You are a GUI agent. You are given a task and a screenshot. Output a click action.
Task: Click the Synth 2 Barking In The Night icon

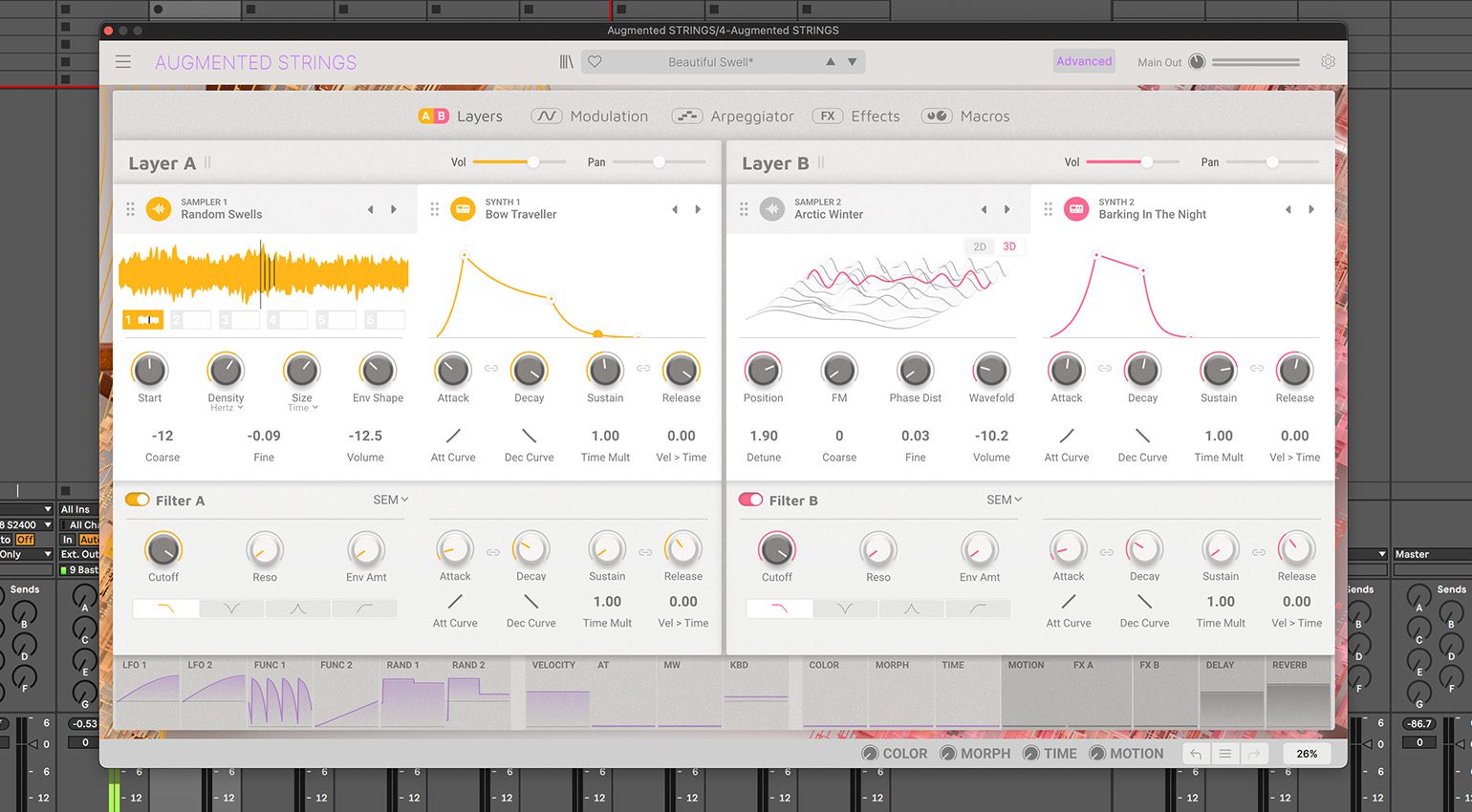click(1076, 208)
